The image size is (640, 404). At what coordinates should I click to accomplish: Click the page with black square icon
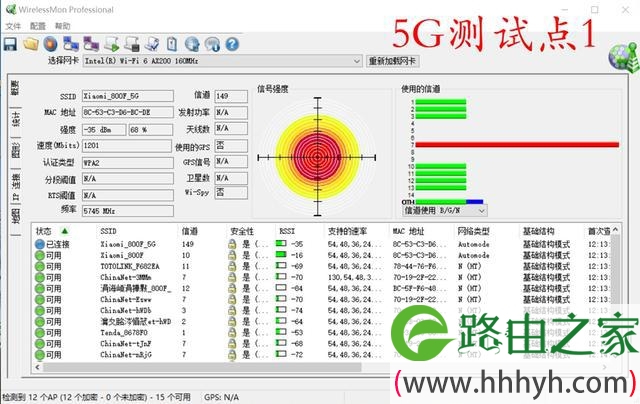click(132, 44)
